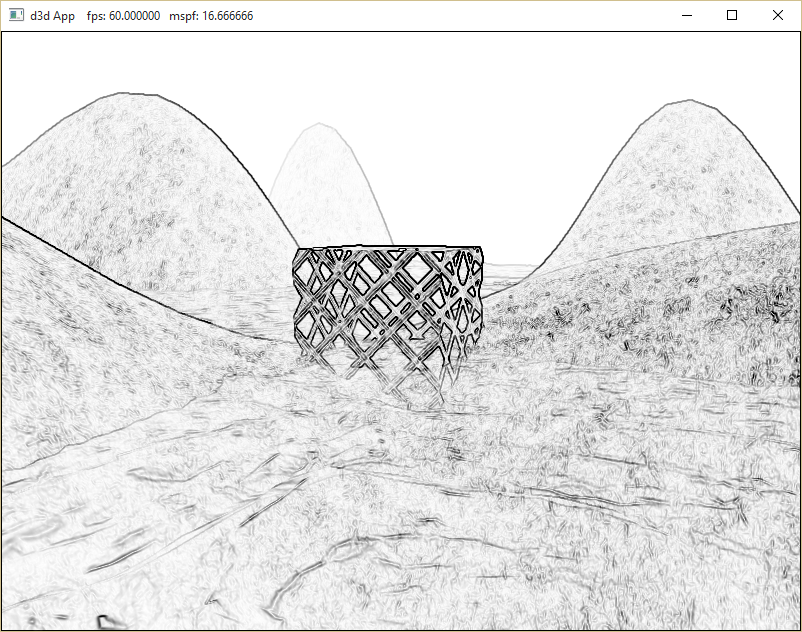Click the d3d App window icon
This screenshot has height=632, width=802.
click(x=16, y=16)
